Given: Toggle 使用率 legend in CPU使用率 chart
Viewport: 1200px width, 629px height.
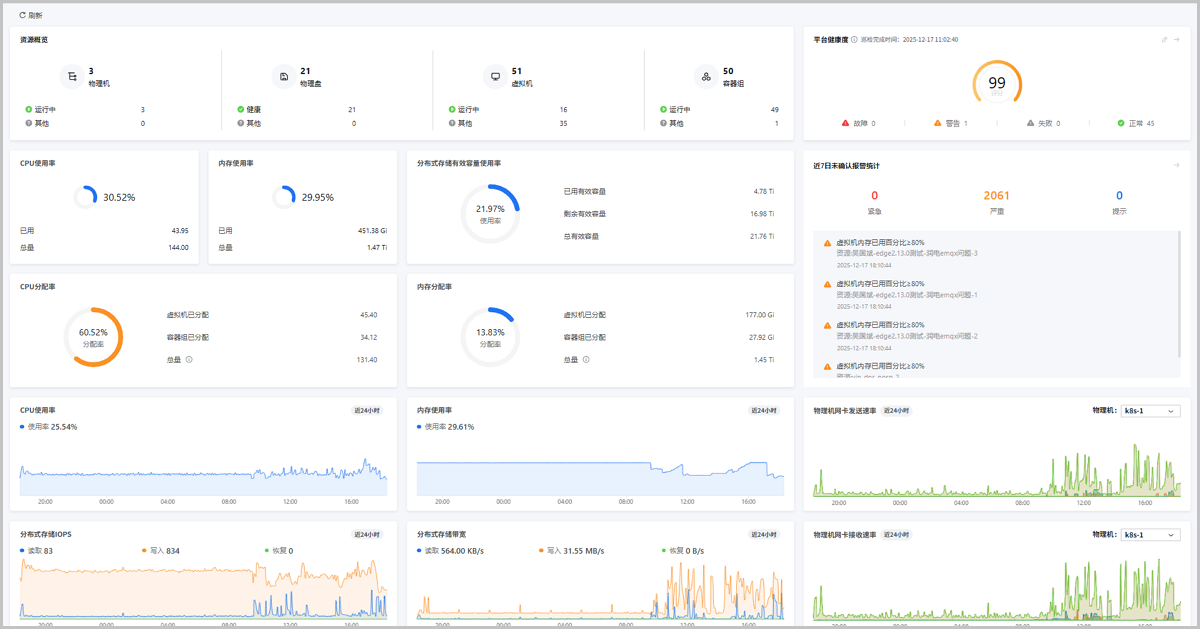Looking at the screenshot, I should tap(49, 427).
